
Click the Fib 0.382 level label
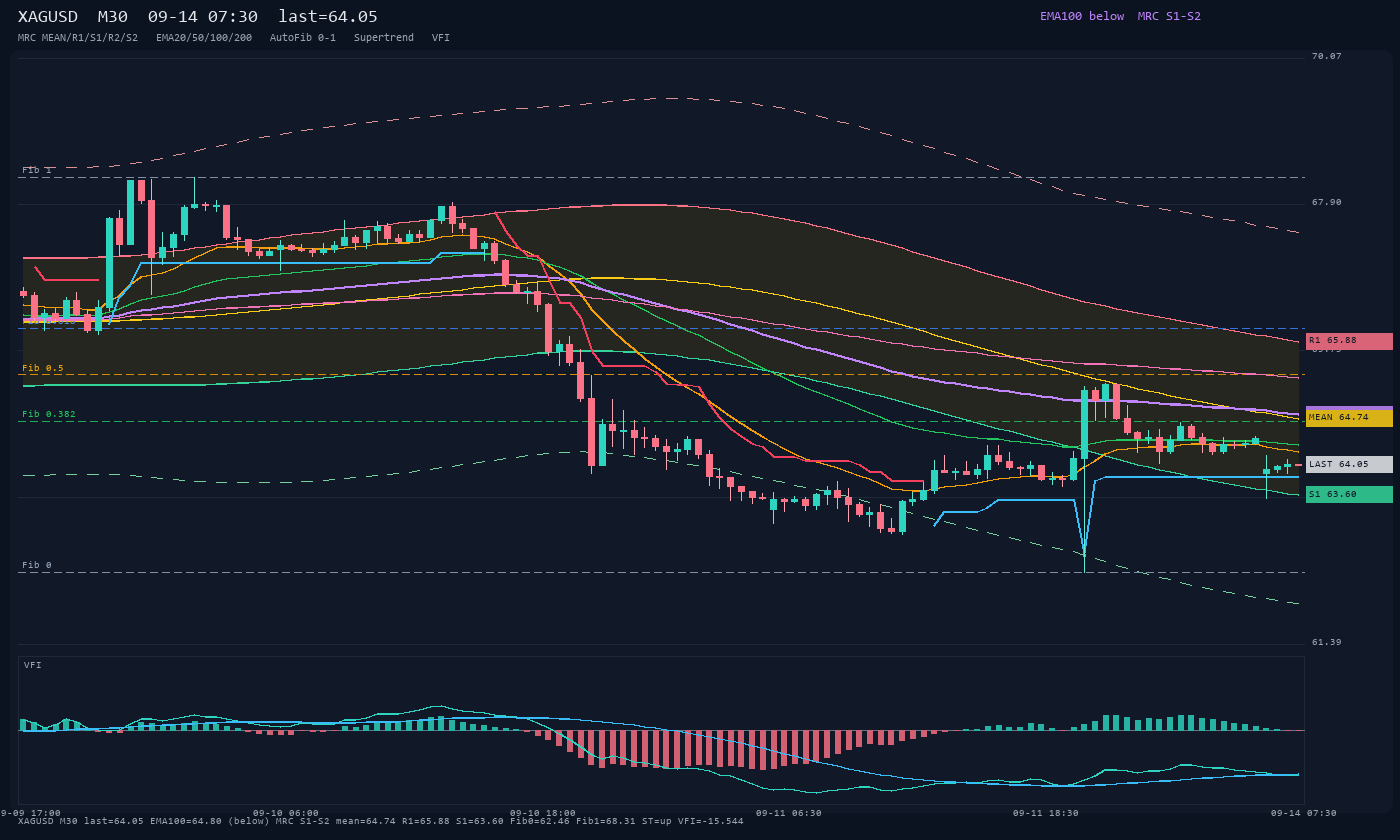coord(49,414)
